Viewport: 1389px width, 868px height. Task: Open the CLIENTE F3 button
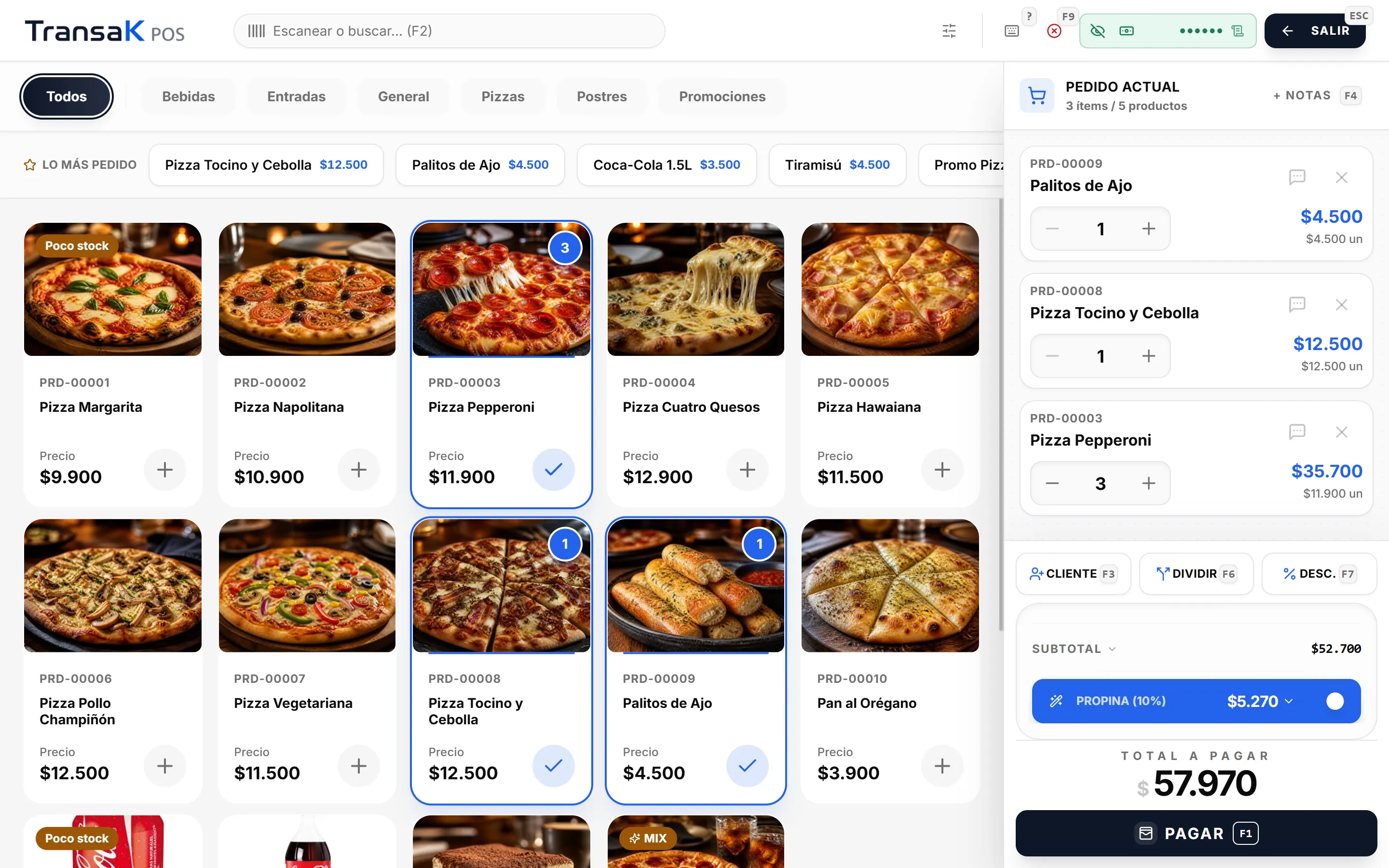click(1073, 573)
